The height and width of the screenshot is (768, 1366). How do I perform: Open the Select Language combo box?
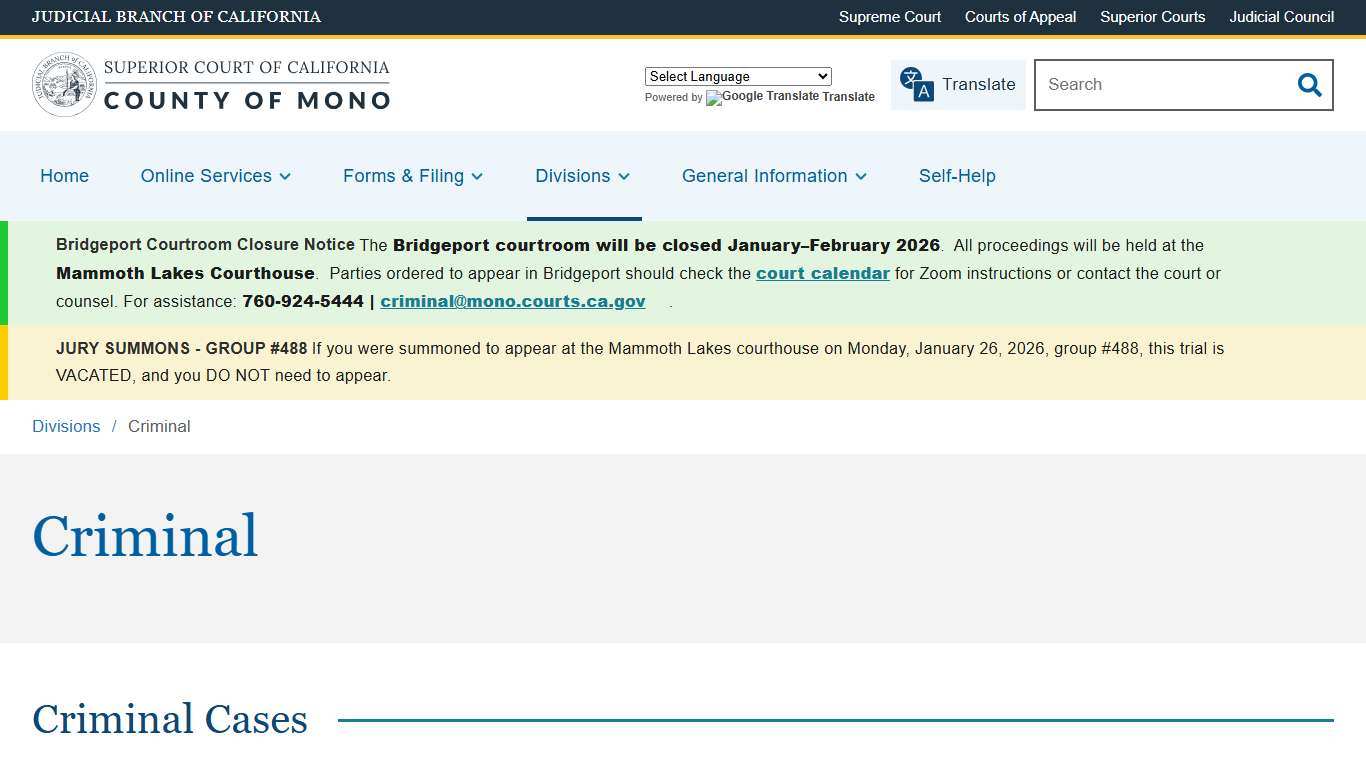737,76
